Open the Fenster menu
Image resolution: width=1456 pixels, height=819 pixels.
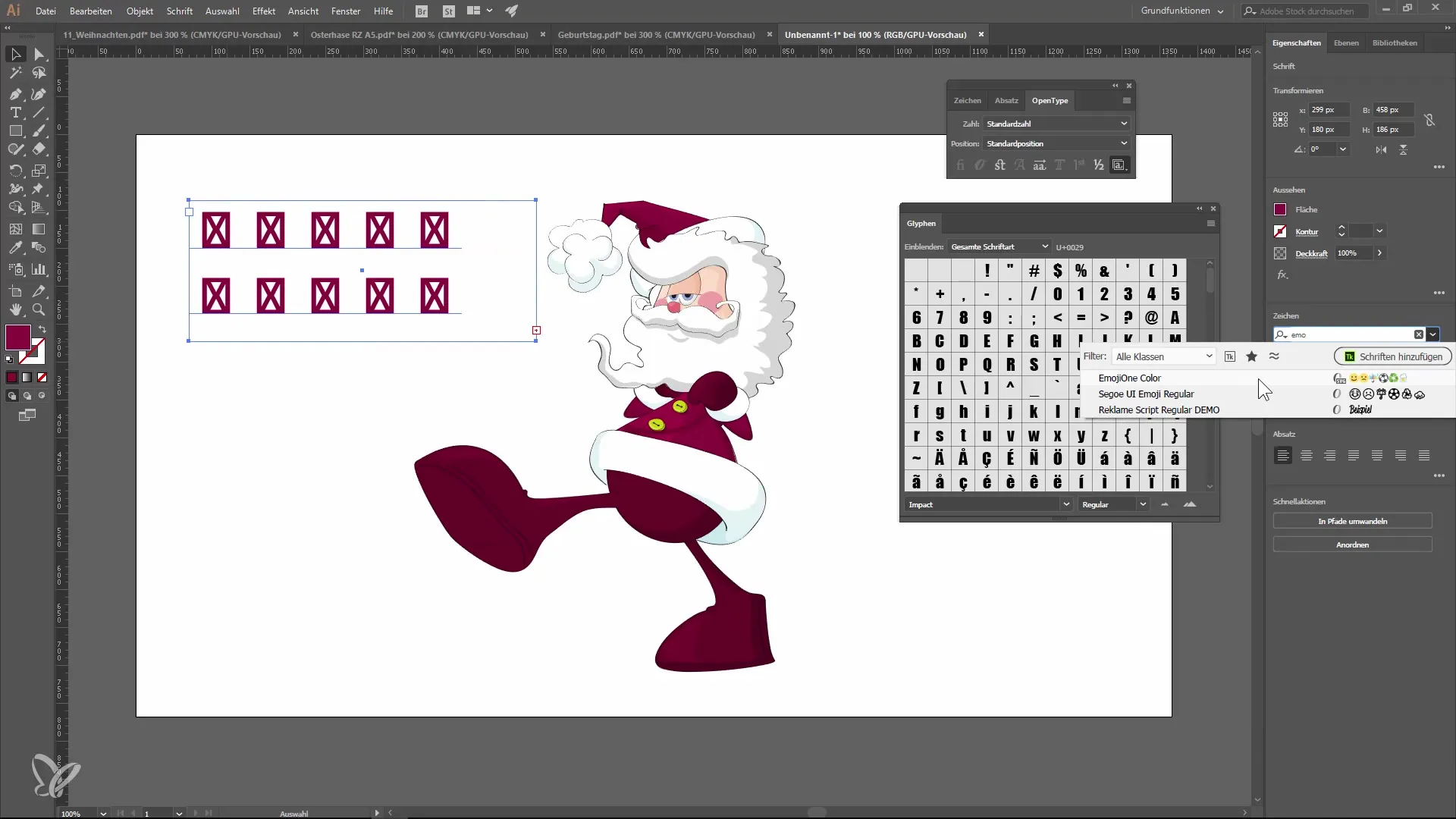(x=346, y=11)
